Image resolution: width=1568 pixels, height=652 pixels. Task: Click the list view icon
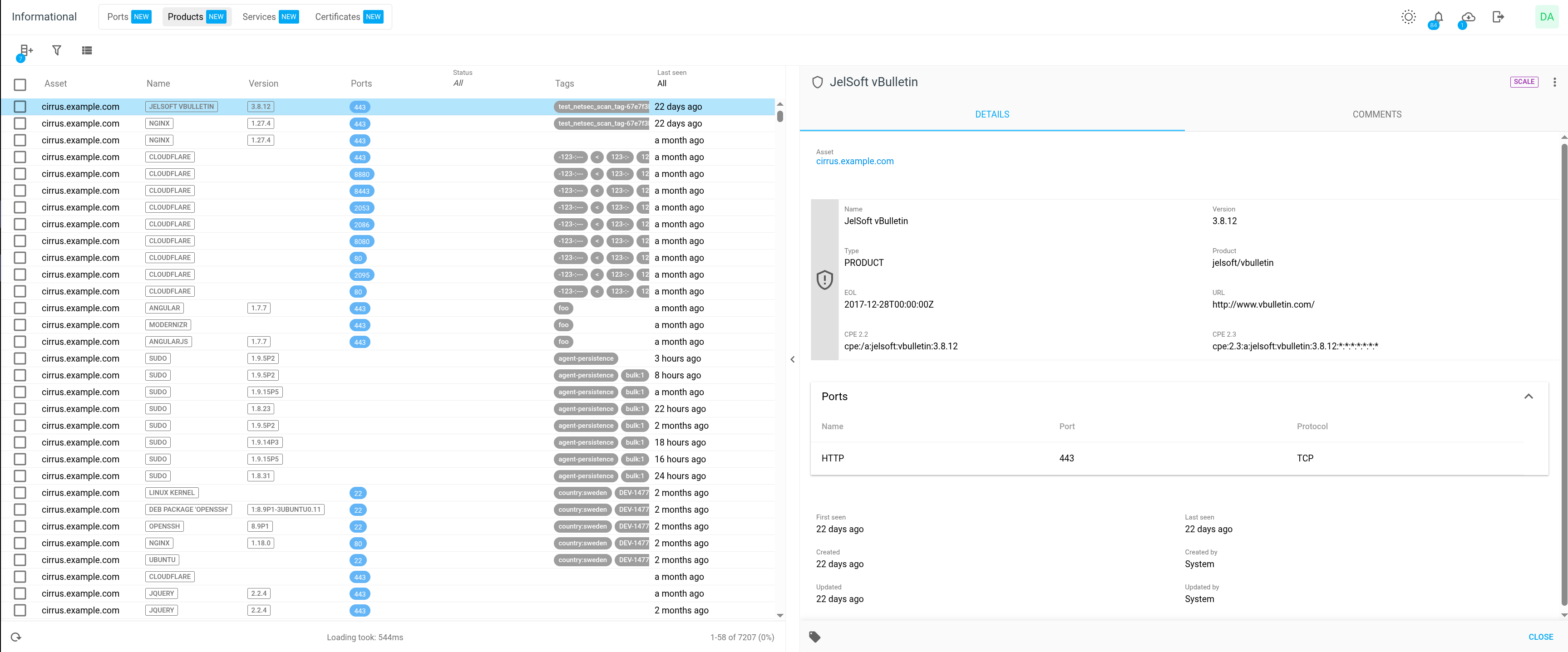[87, 50]
